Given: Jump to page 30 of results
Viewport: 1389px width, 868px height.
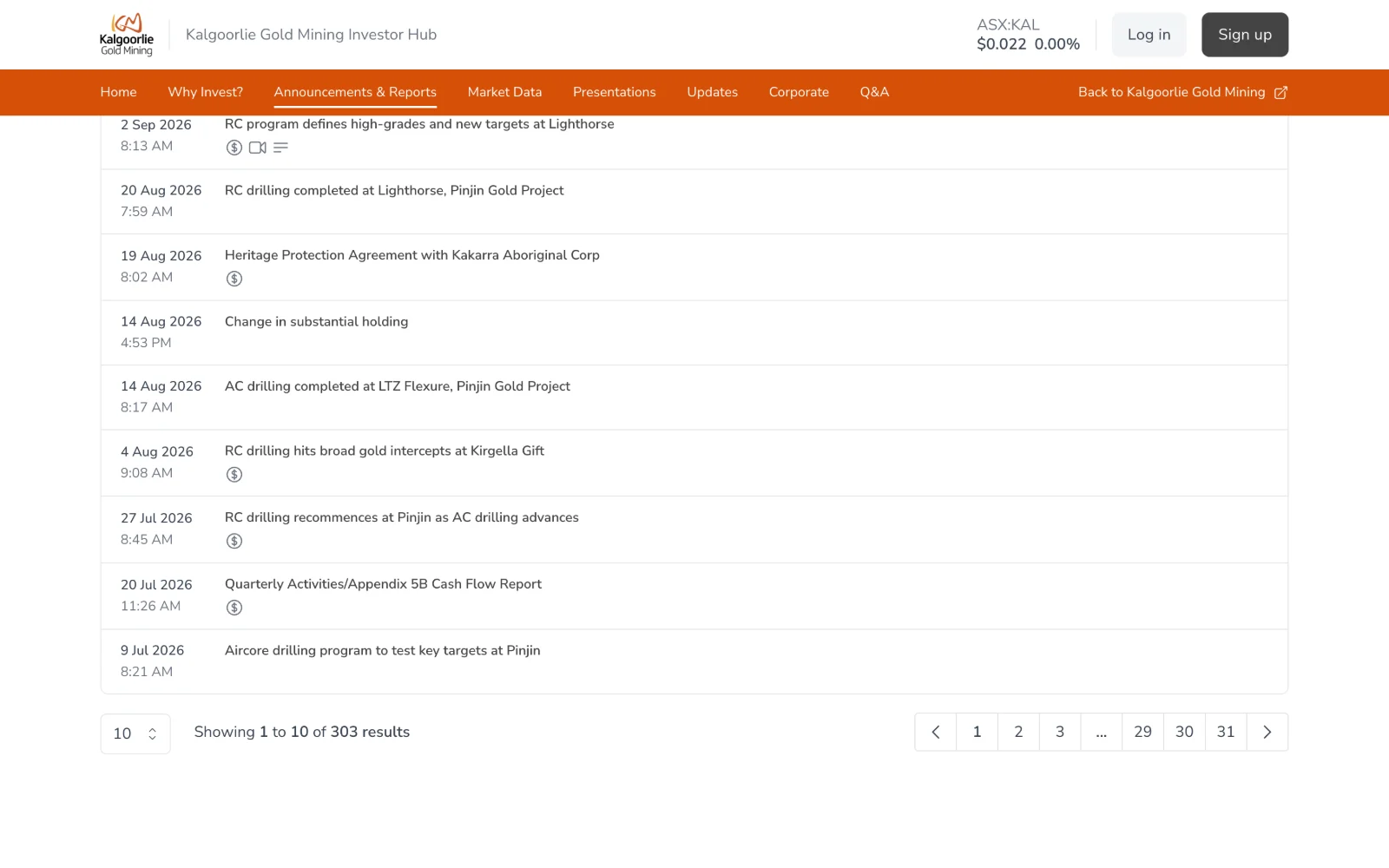Looking at the screenshot, I should (x=1185, y=733).
